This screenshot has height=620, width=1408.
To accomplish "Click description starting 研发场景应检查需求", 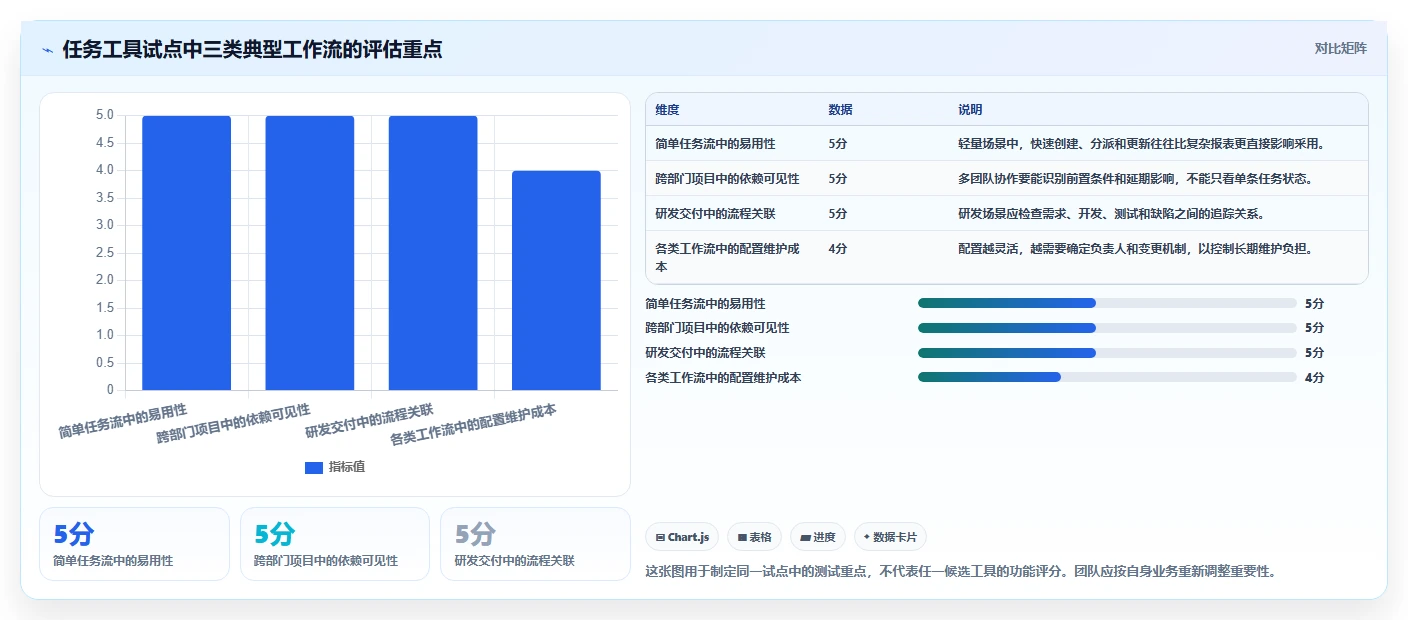I will point(1113,214).
